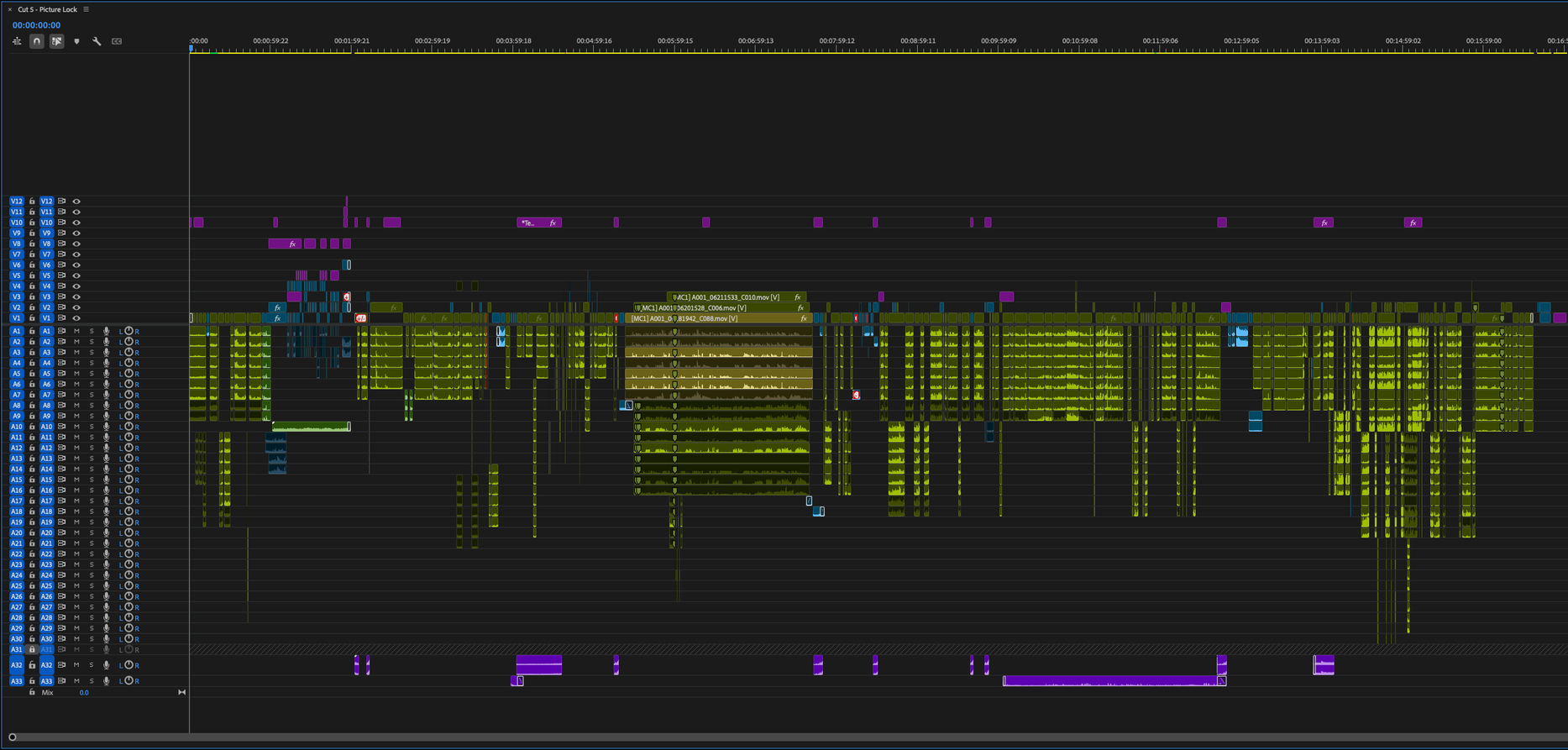Click the playhead at timeline start
Screen dimensions: 1568x750
[x=191, y=49]
